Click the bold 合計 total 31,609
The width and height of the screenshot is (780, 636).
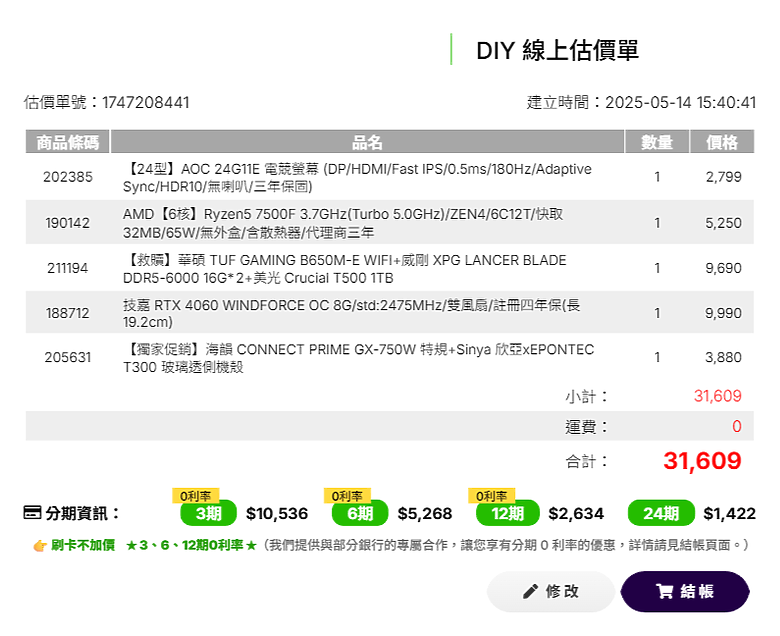tap(702, 461)
